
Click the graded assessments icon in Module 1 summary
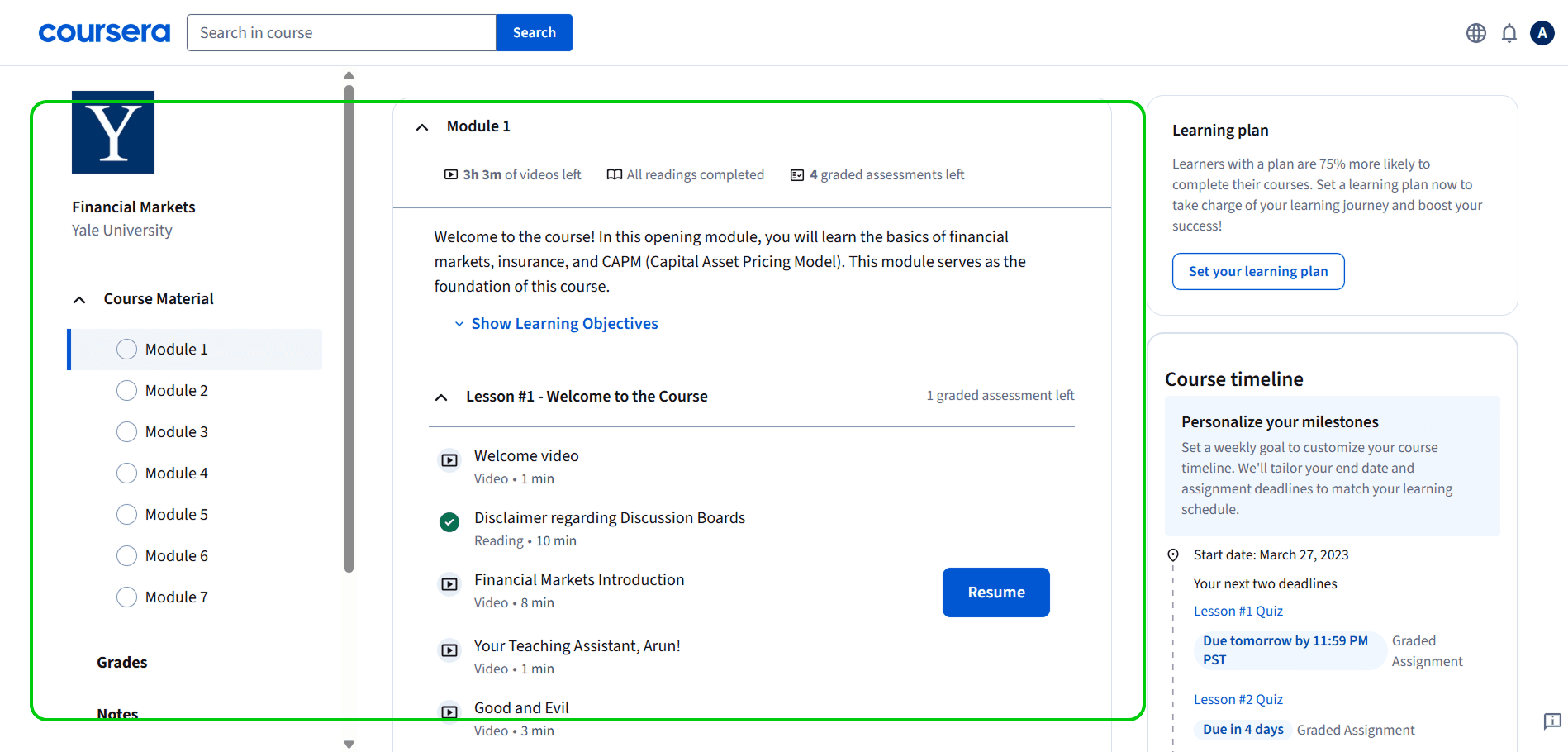[797, 175]
